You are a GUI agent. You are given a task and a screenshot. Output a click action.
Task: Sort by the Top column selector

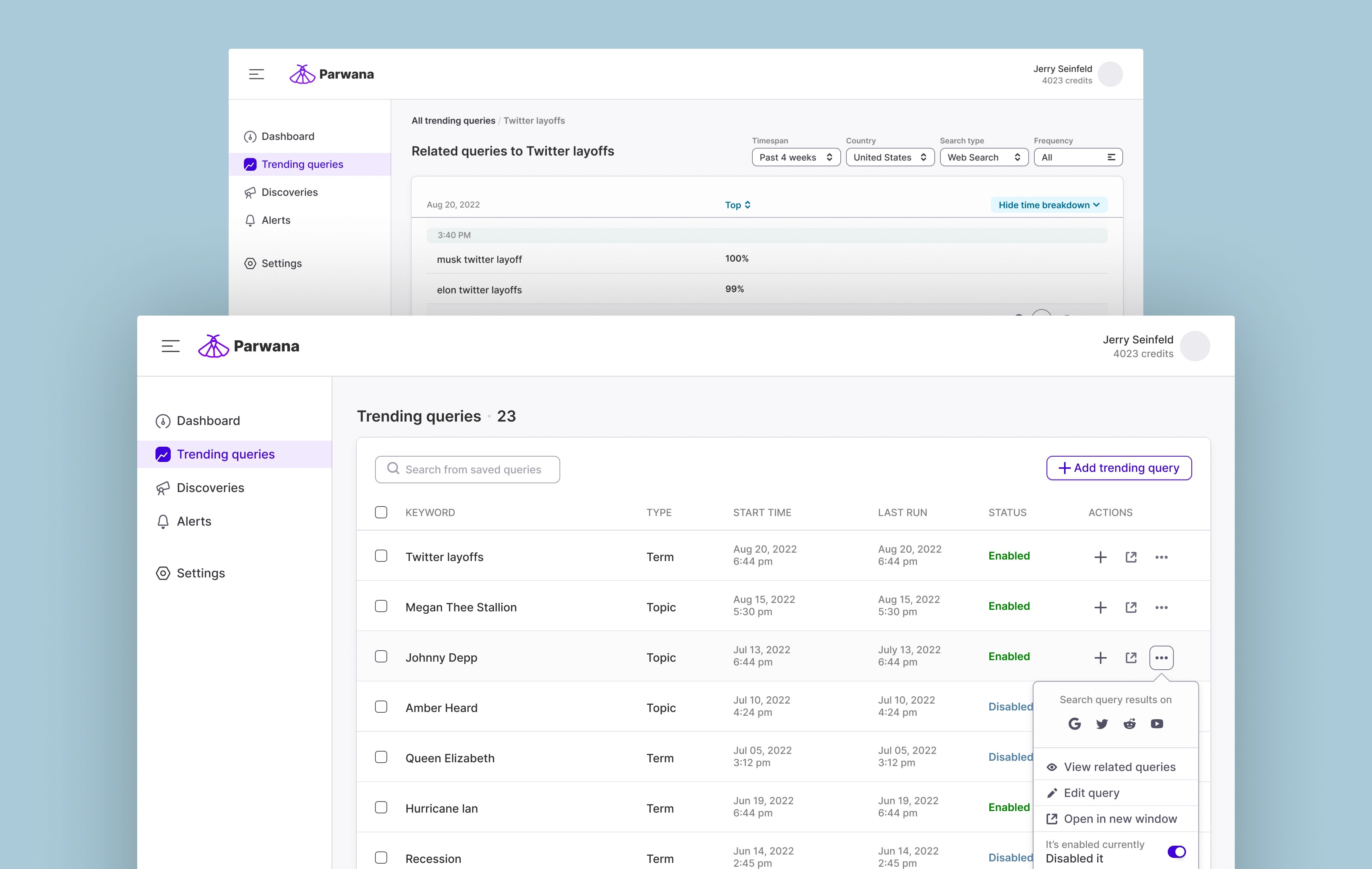pyautogui.click(x=738, y=205)
